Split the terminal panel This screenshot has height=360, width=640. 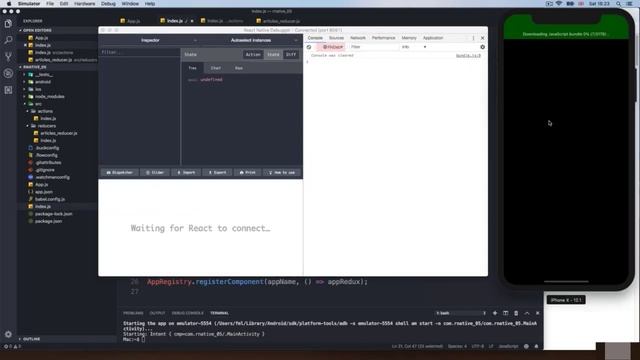point(505,313)
